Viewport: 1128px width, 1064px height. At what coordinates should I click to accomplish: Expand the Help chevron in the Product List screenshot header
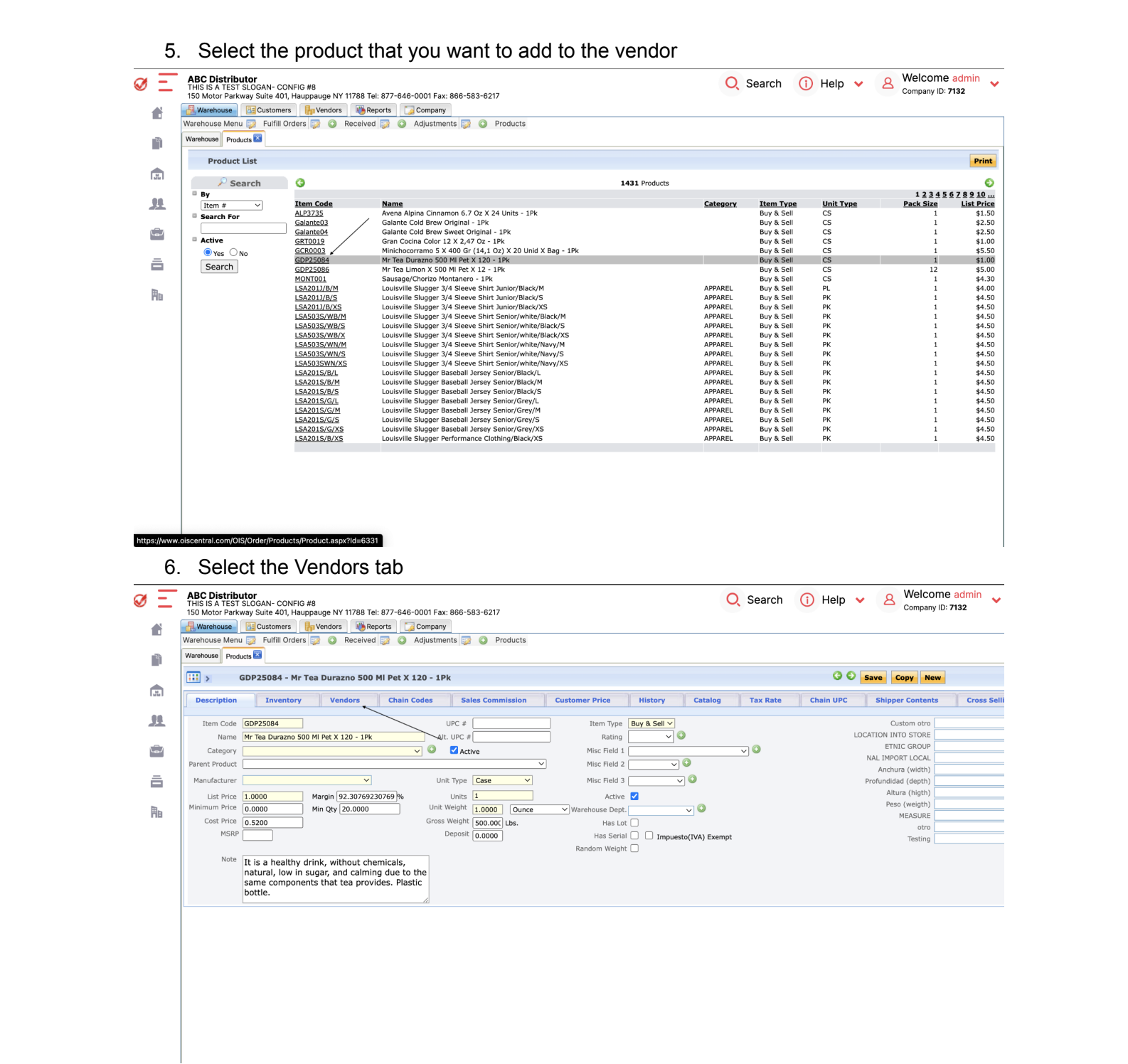[x=858, y=84]
